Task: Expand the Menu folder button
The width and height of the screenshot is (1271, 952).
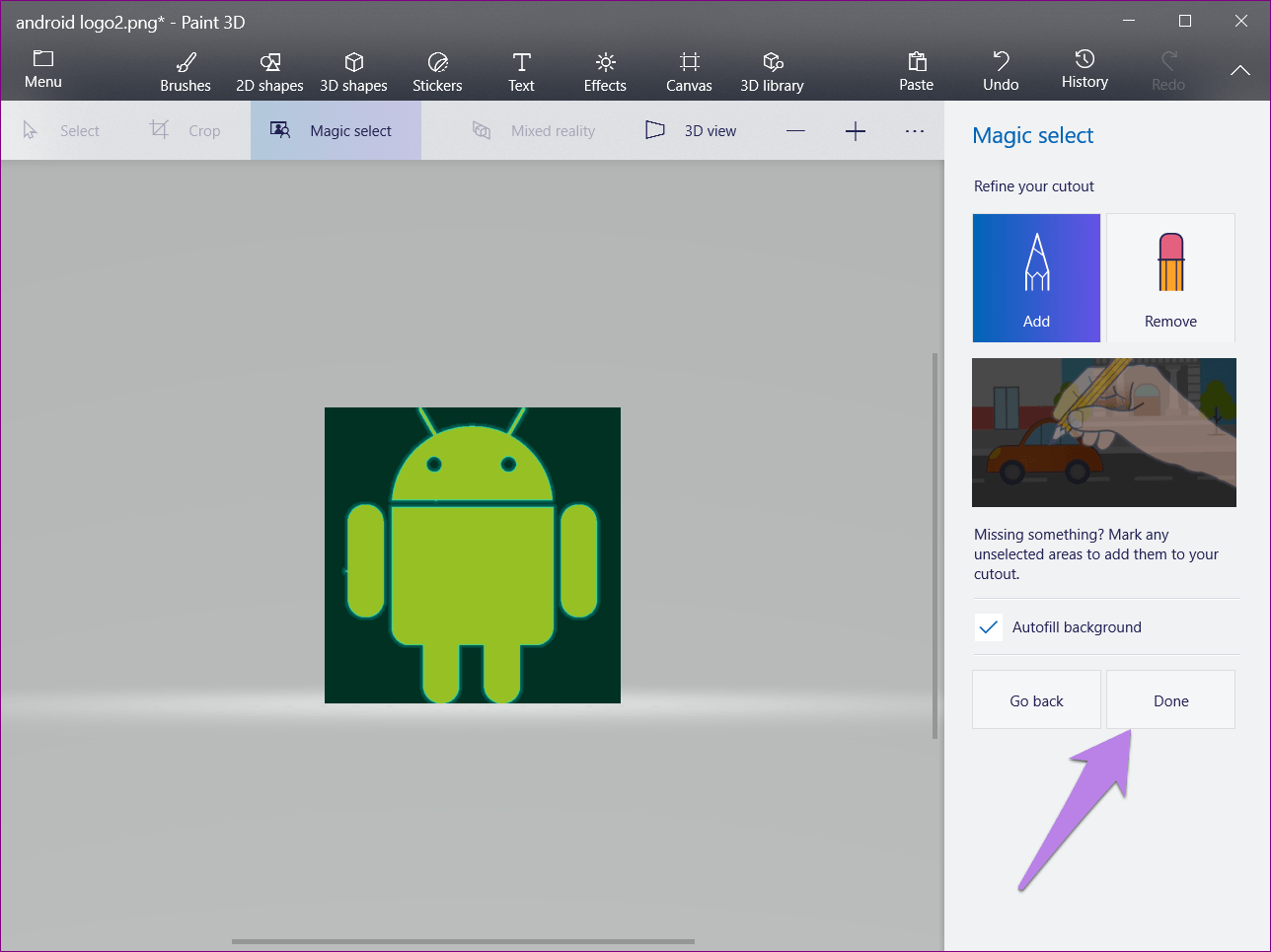Action: [x=43, y=69]
